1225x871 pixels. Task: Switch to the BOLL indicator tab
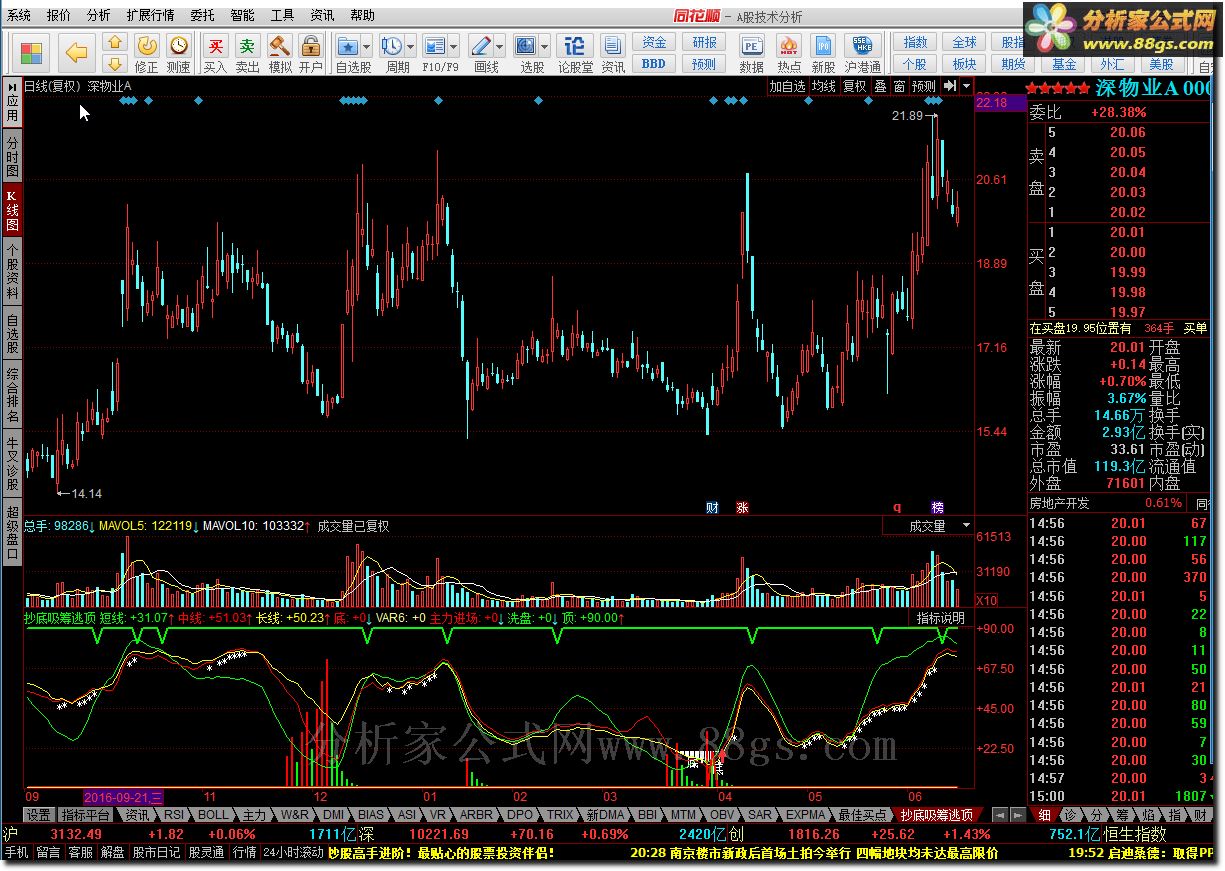[213, 815]
